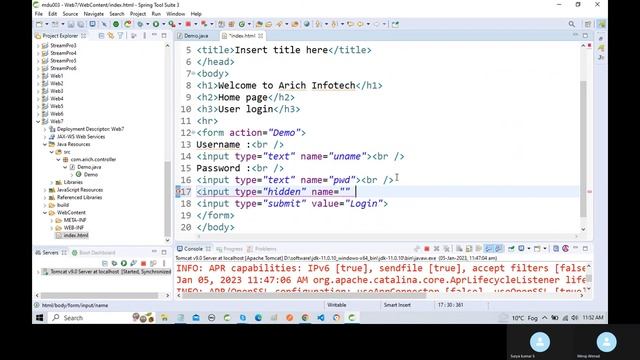The height and width of the screenshot is (360, 640).
Task: Expand the StreamPro3 project node
Action: click(x=38, y=46)
